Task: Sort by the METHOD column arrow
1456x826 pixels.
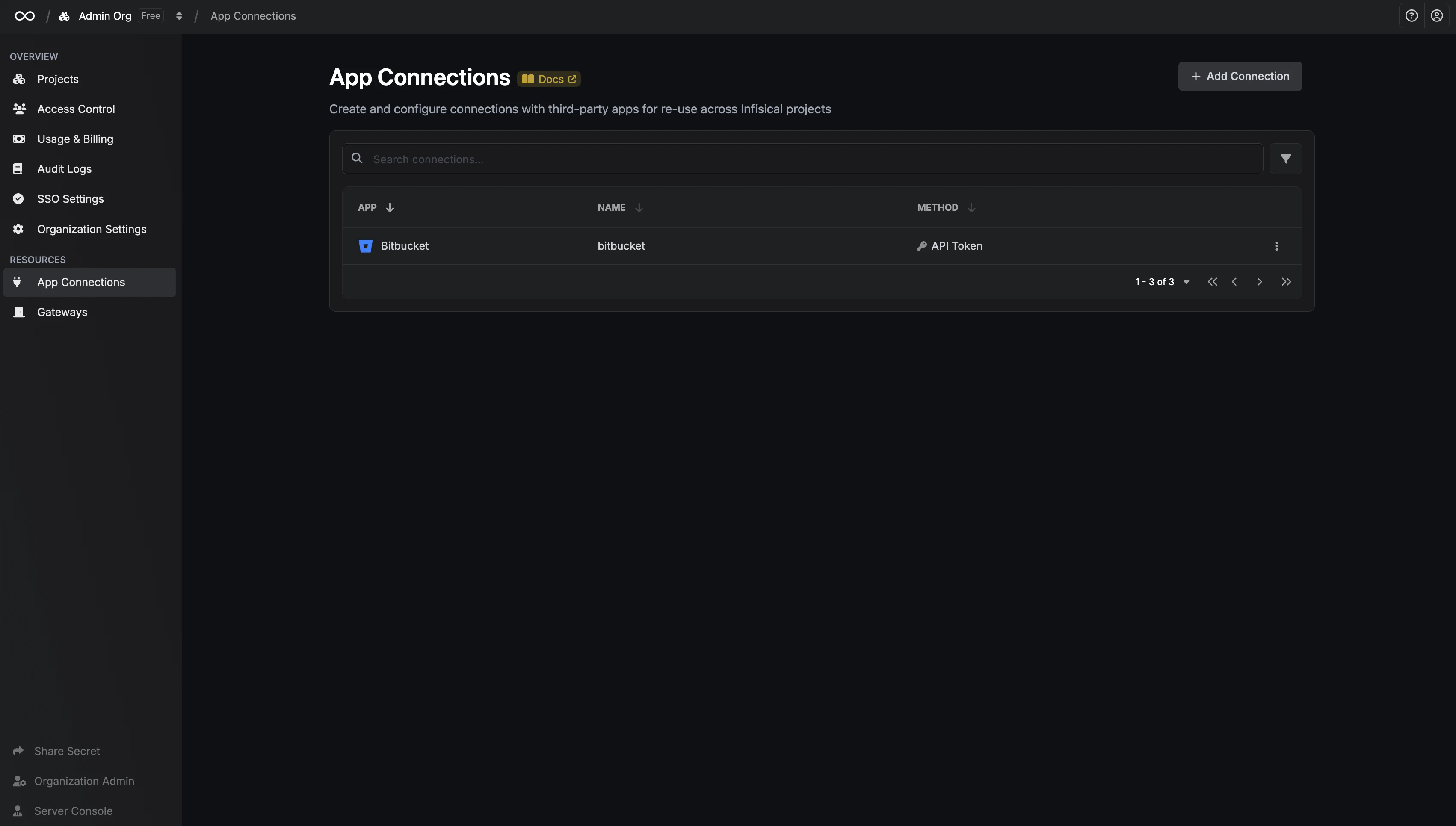Action: [971, 208]
